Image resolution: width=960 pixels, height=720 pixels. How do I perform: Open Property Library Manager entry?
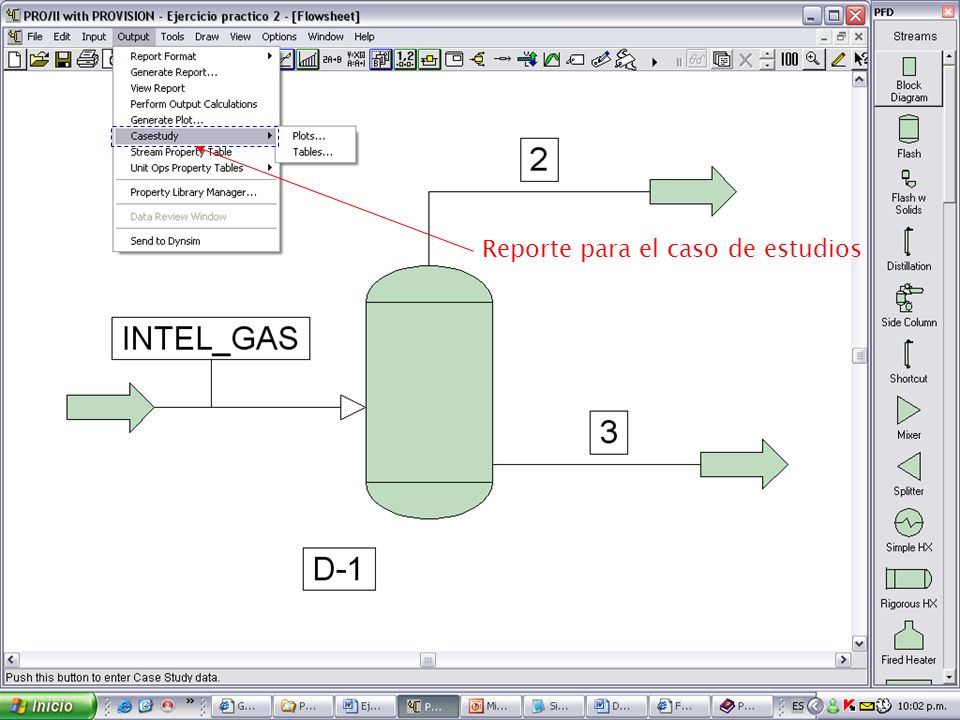tap(196, 192)
